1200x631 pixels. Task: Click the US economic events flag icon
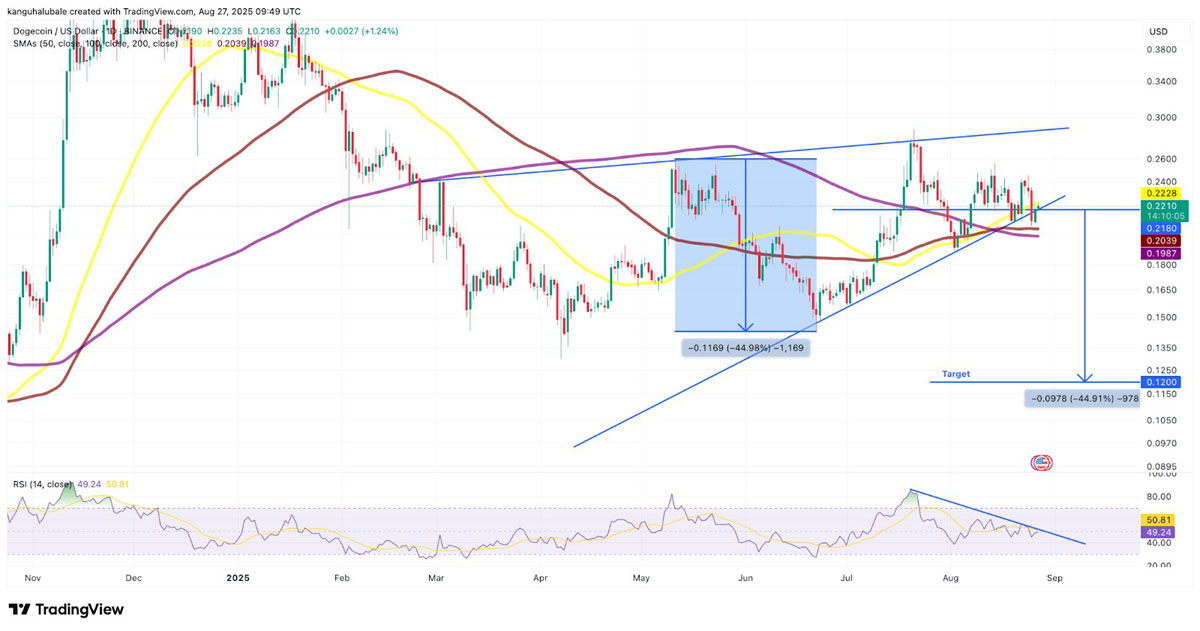point(1041,463)
